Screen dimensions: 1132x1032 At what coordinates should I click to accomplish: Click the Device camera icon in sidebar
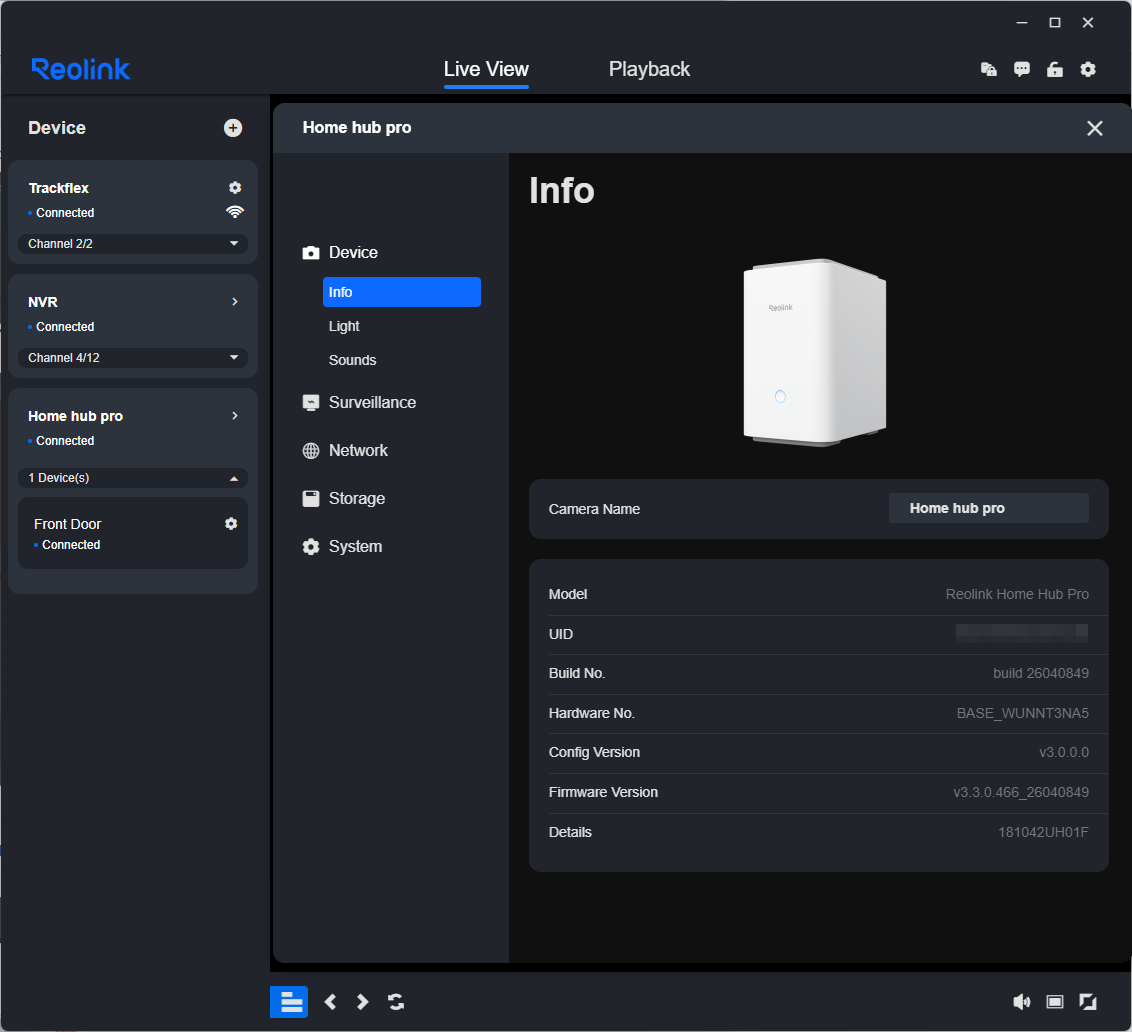(310, 253)
